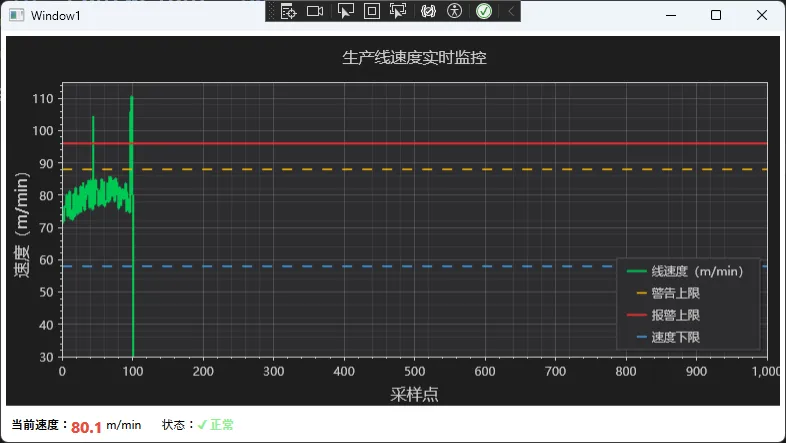Click the 采样点 x-axis label

[x=414, y=394]
